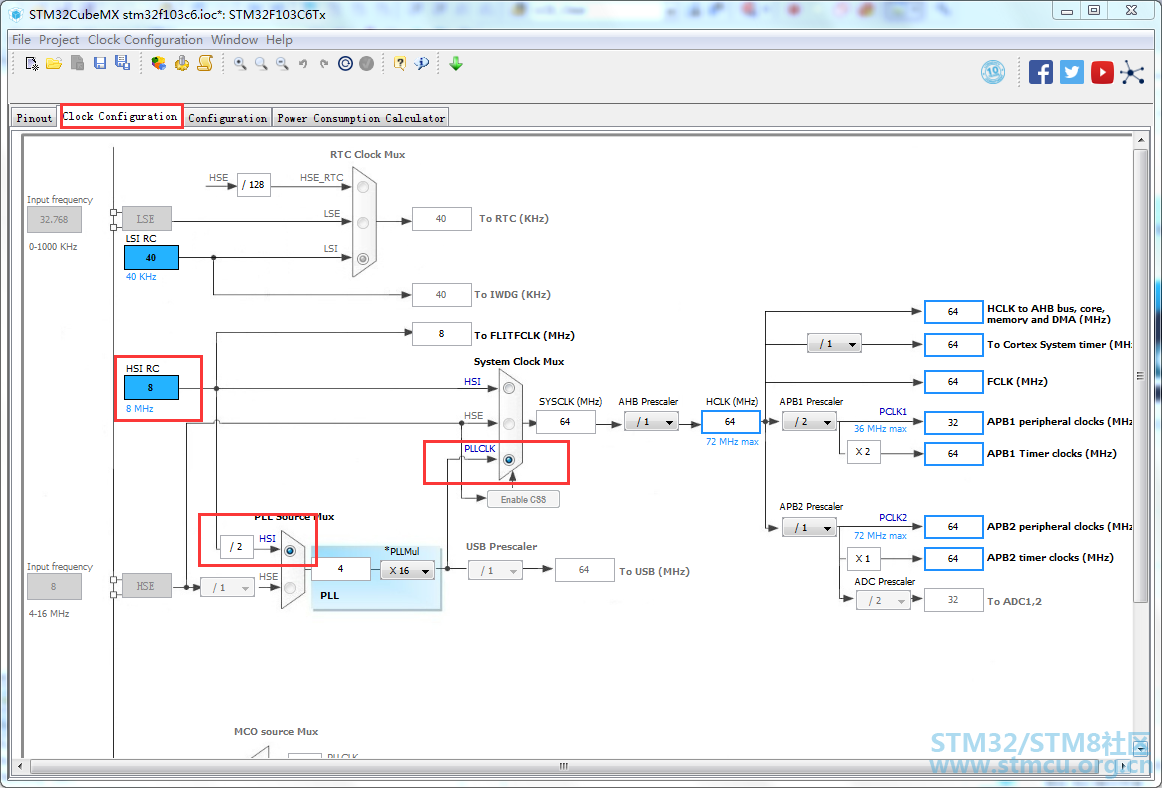The height and width of the screenshot is (788, 1162).
Task: Click the Enable CSS button
Action: (x=523, y=500)
